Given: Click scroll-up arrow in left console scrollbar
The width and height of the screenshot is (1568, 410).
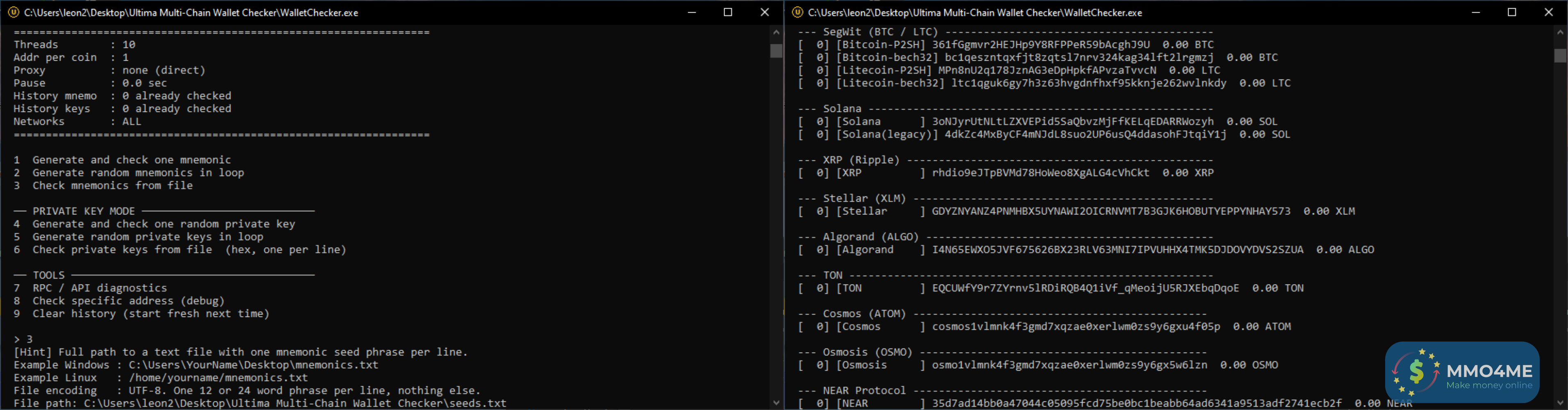Looking at the screenshot, I should [776, 32].
